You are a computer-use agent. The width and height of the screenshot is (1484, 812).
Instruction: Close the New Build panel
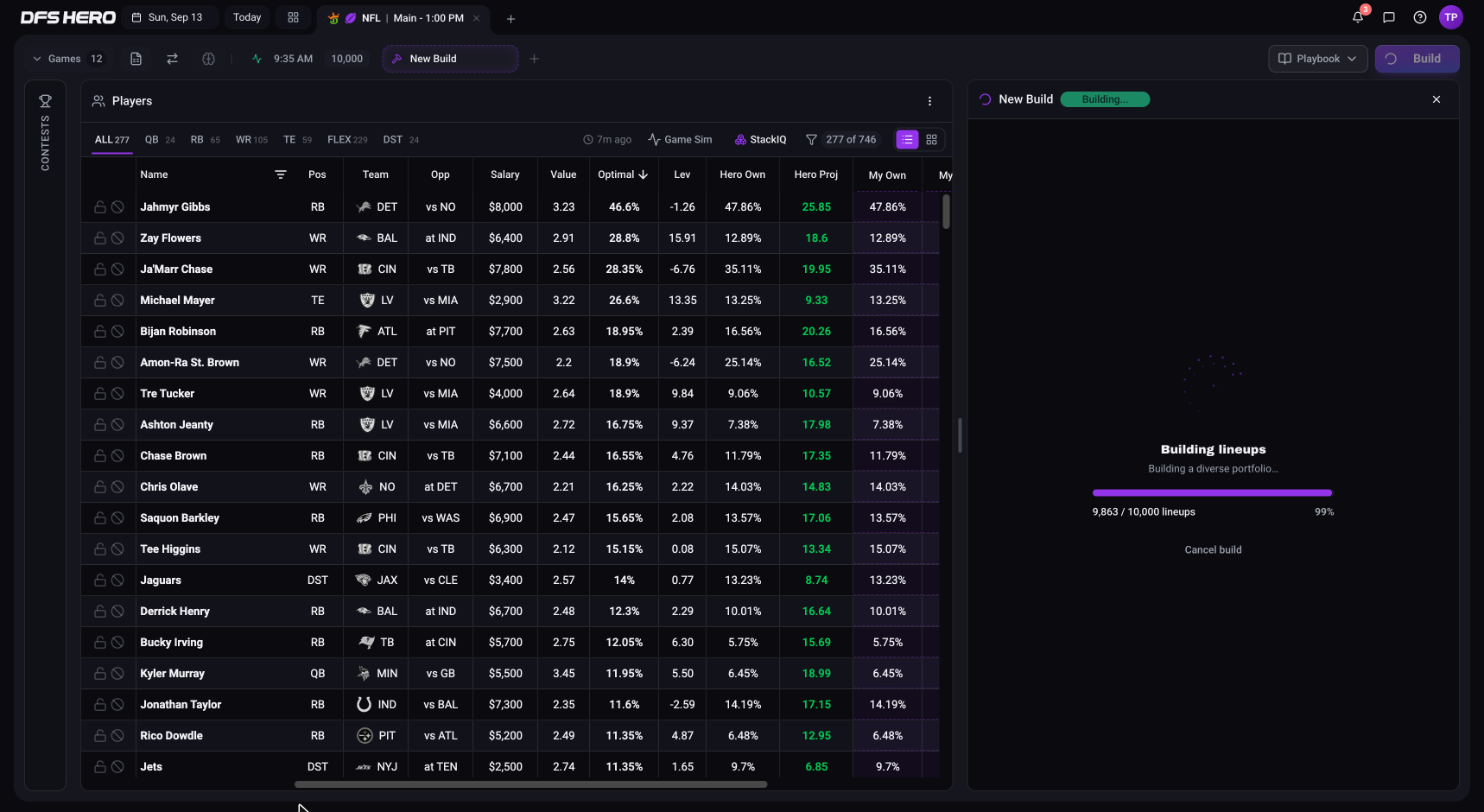(x=1437, y=99)
